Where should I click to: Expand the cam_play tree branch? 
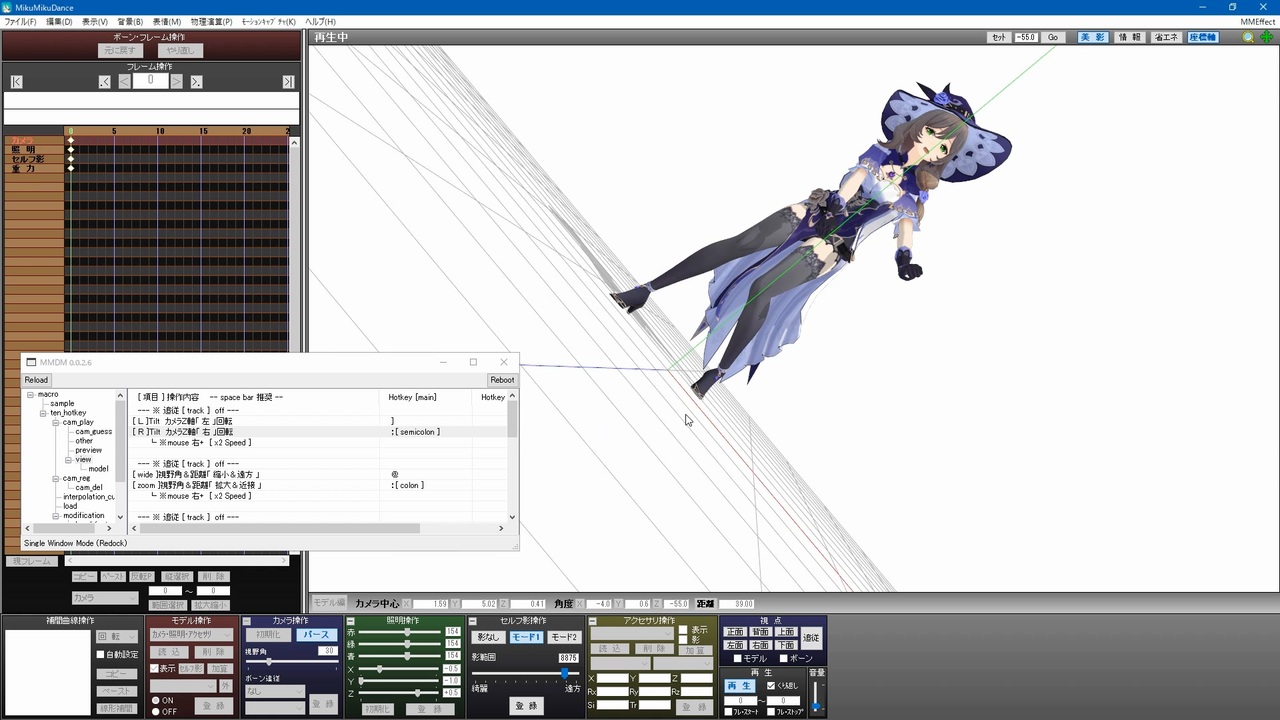pos(55,421)
